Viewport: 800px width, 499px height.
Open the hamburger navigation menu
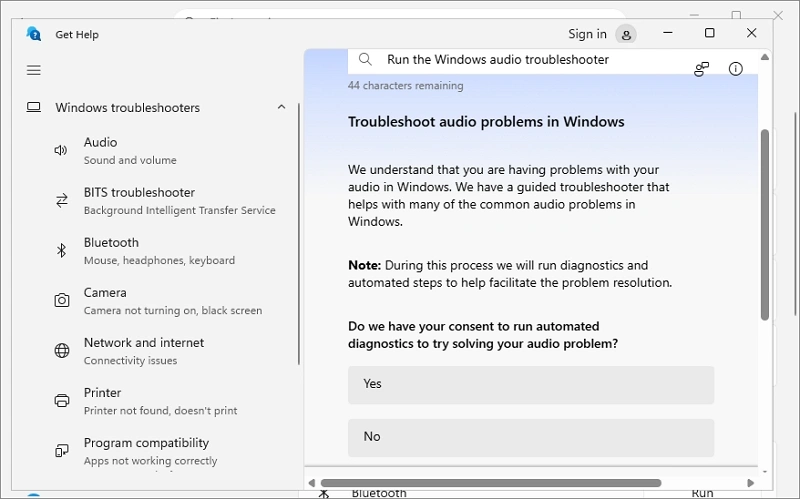click(34, 70)
